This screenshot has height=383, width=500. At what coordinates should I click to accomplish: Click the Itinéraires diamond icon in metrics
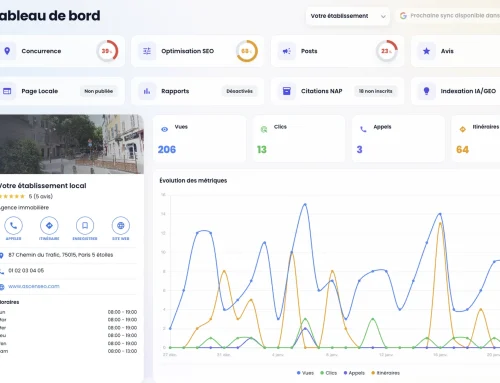pyautogui.click(x=463, y=129)
